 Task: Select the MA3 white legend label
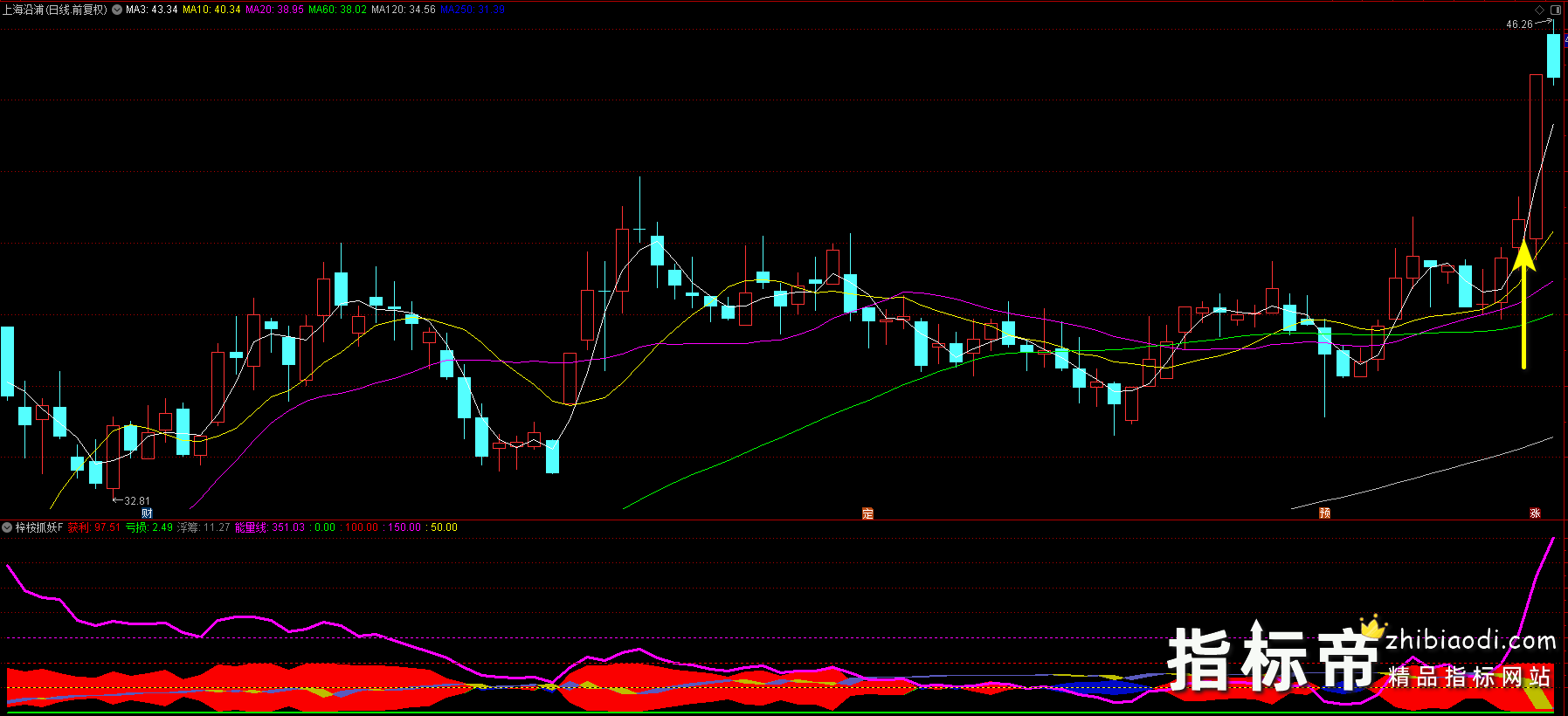152,10
